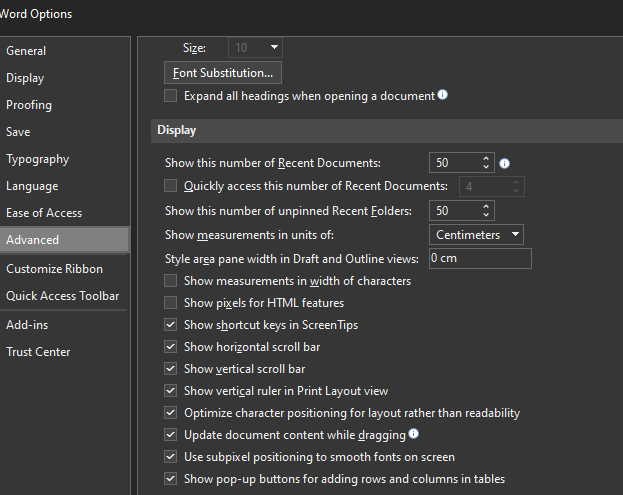Increase Recent Documents number with up arrow
The width and height of the screenshot is (623, 495).
coord(486,159)
